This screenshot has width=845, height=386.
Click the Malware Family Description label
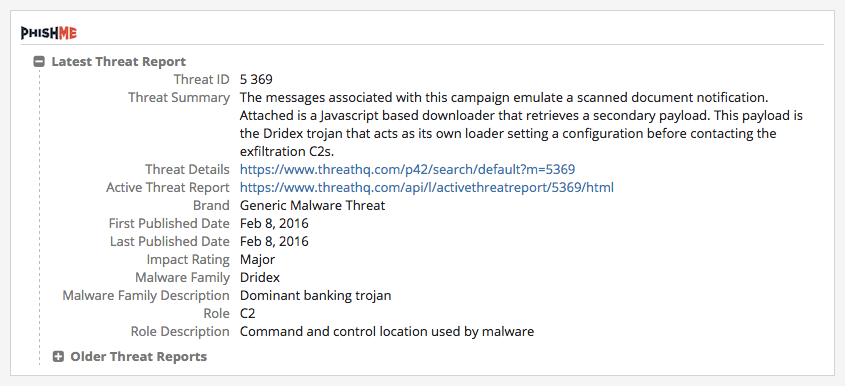tap(146, 295)
